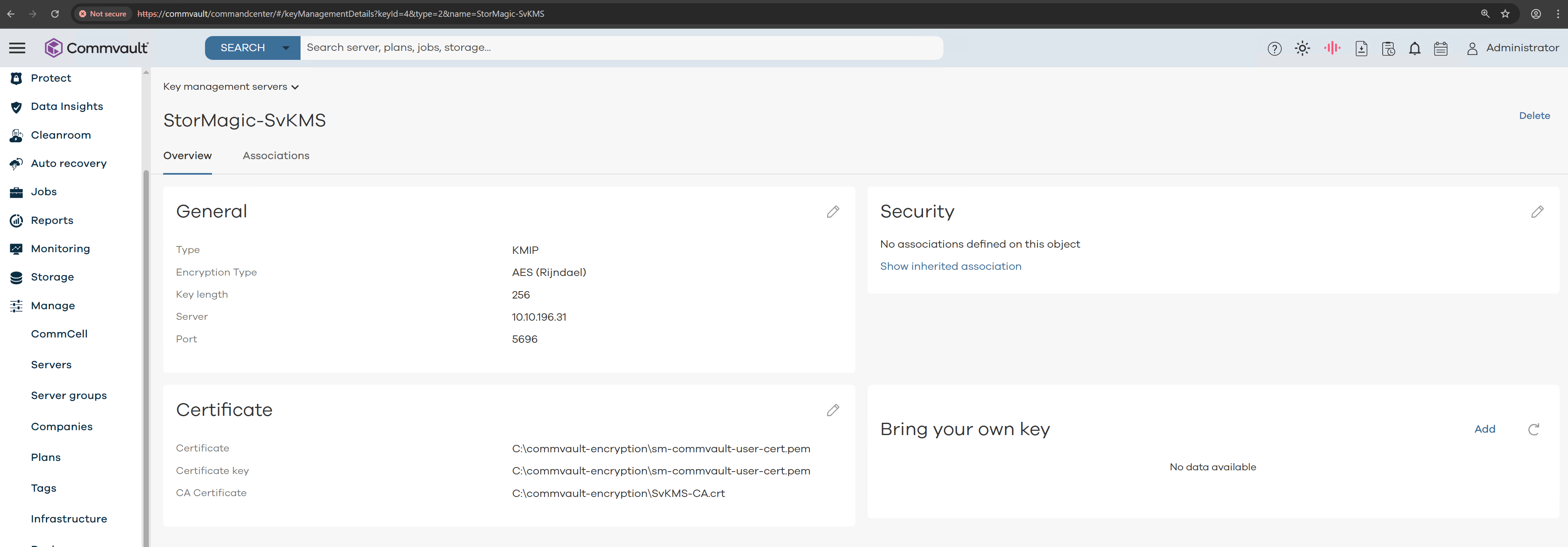Open Server groups under Manage
The image size is (1568, 547).
[x=69, y=396]
